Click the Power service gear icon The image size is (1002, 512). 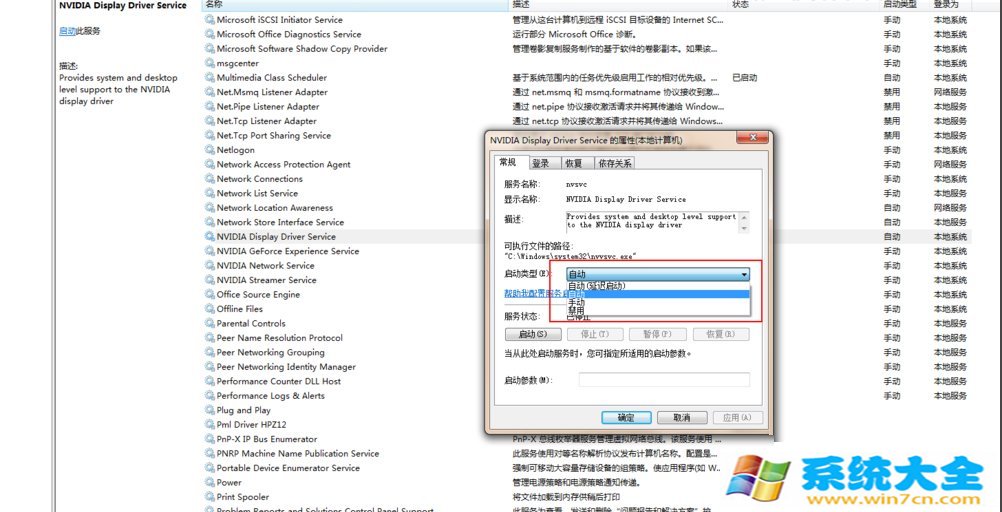[x=210, y=483]
